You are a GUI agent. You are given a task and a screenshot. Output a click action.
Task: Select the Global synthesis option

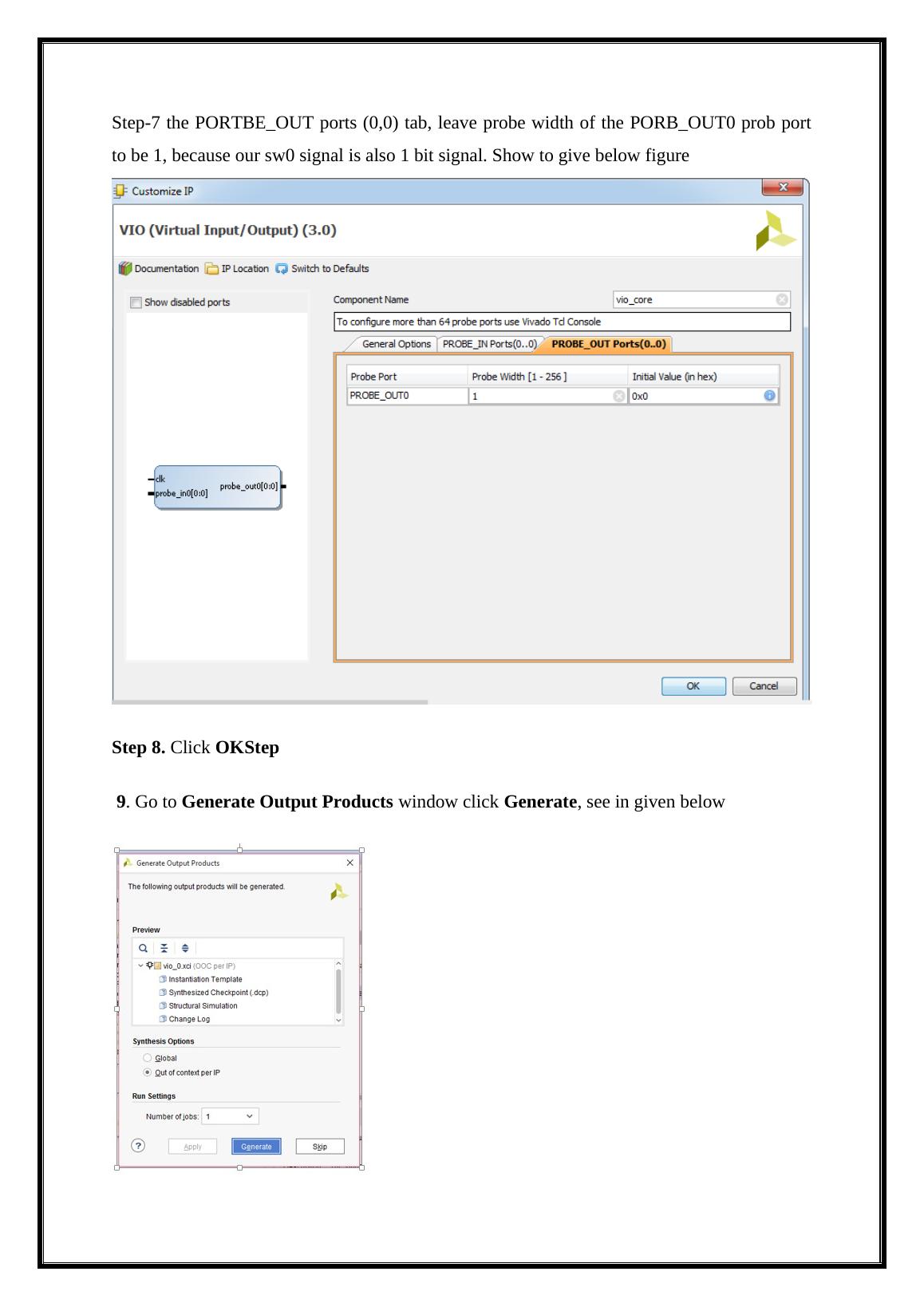[147, 1058]
